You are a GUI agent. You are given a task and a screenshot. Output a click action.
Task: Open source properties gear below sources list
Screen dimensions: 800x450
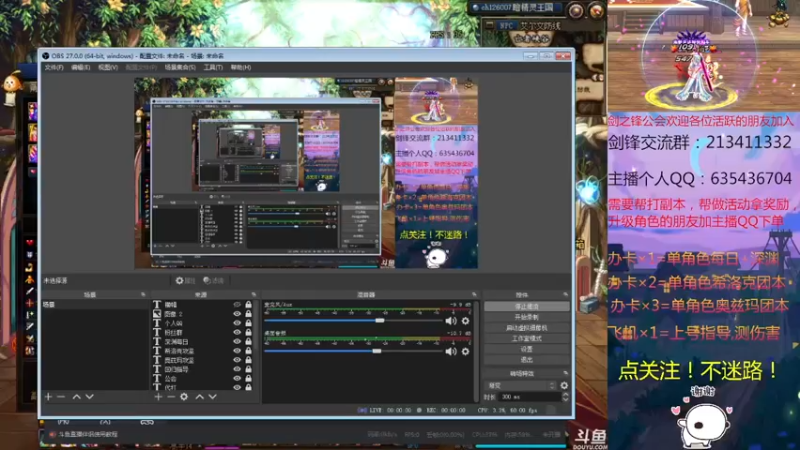[x=184, y=396]
